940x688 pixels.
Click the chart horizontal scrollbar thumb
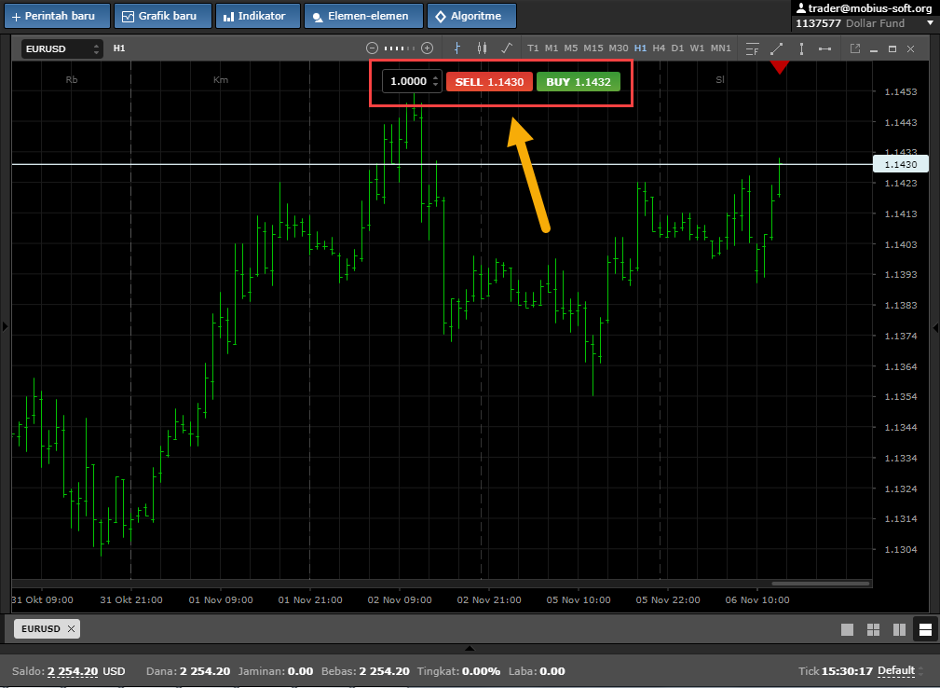pos(820,583)
